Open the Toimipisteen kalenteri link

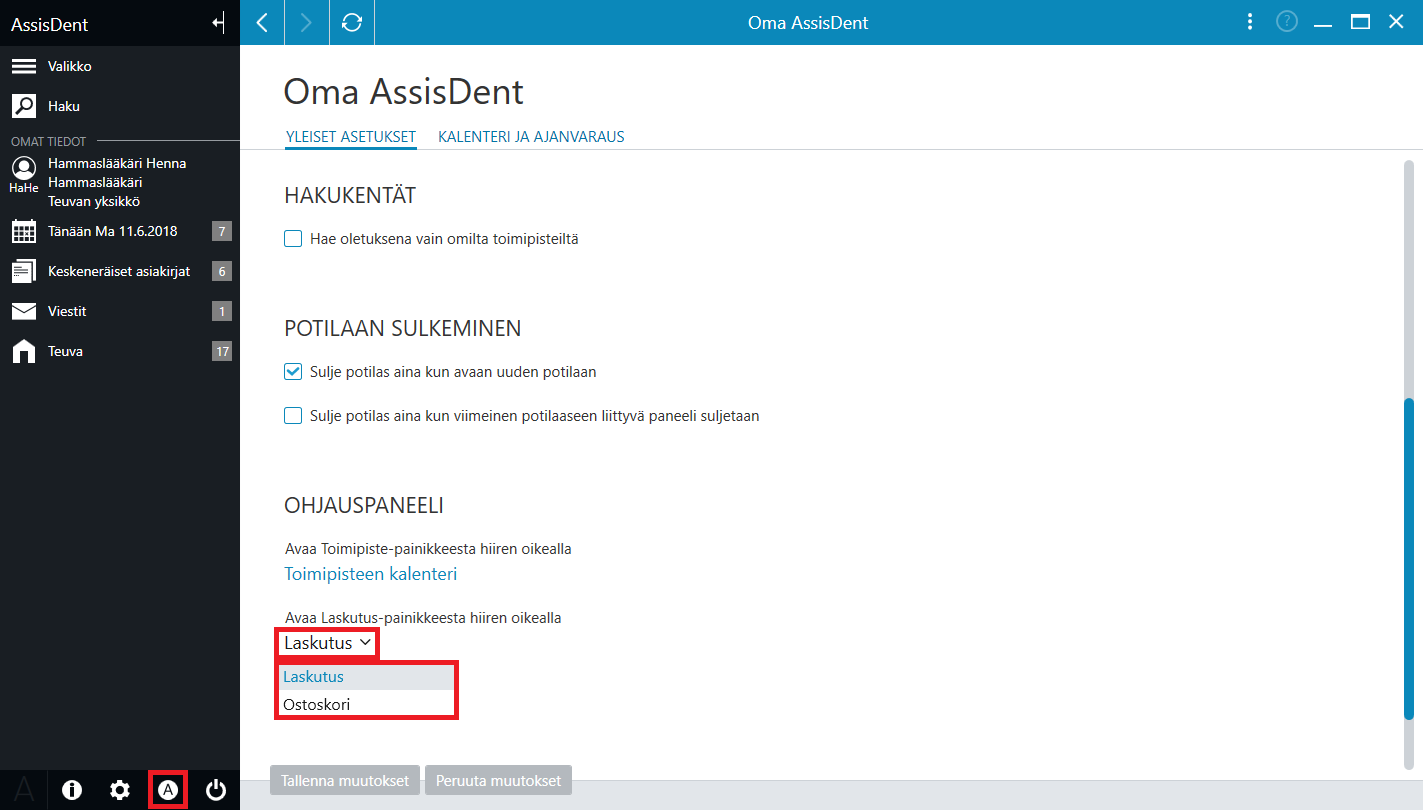[x=371, y=574]
